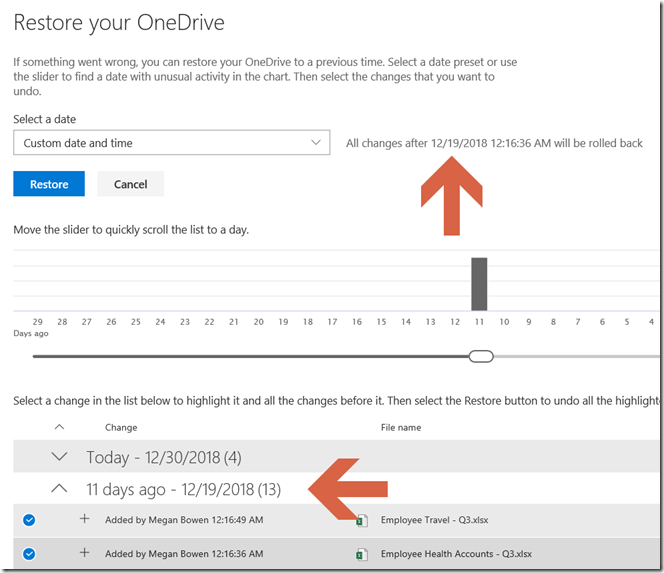Click the 24 days ago axis label
Screen dimensions: 664x573
[160, 322]
